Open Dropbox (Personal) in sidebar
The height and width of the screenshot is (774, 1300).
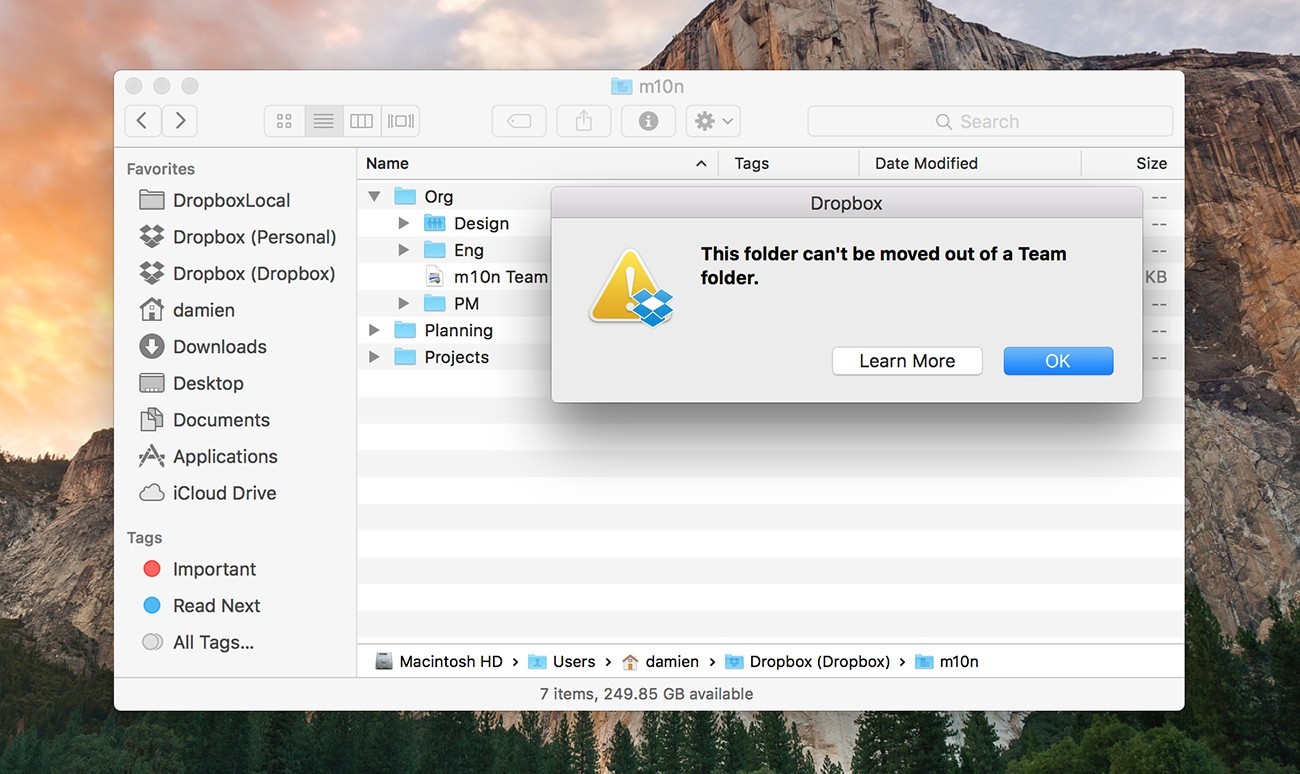pyautogui.click(x=237, y=237)
